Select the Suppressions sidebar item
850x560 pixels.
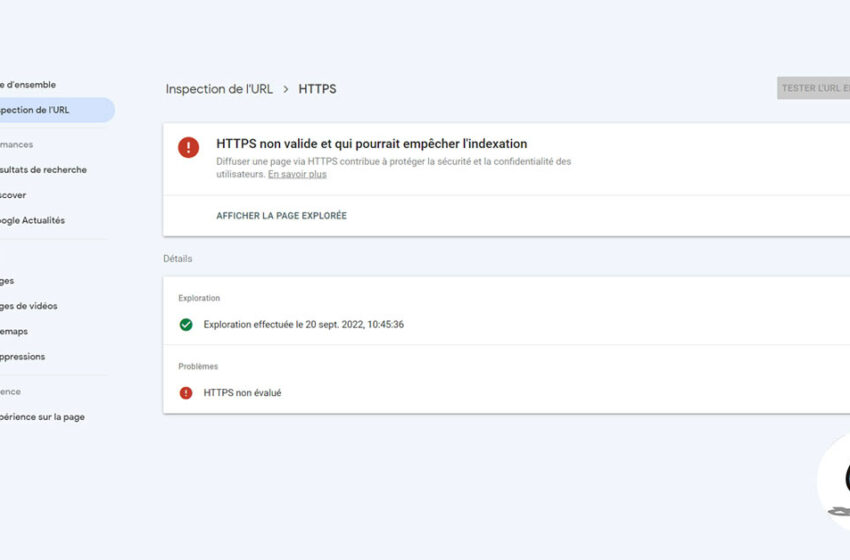[x=24, y=357]
